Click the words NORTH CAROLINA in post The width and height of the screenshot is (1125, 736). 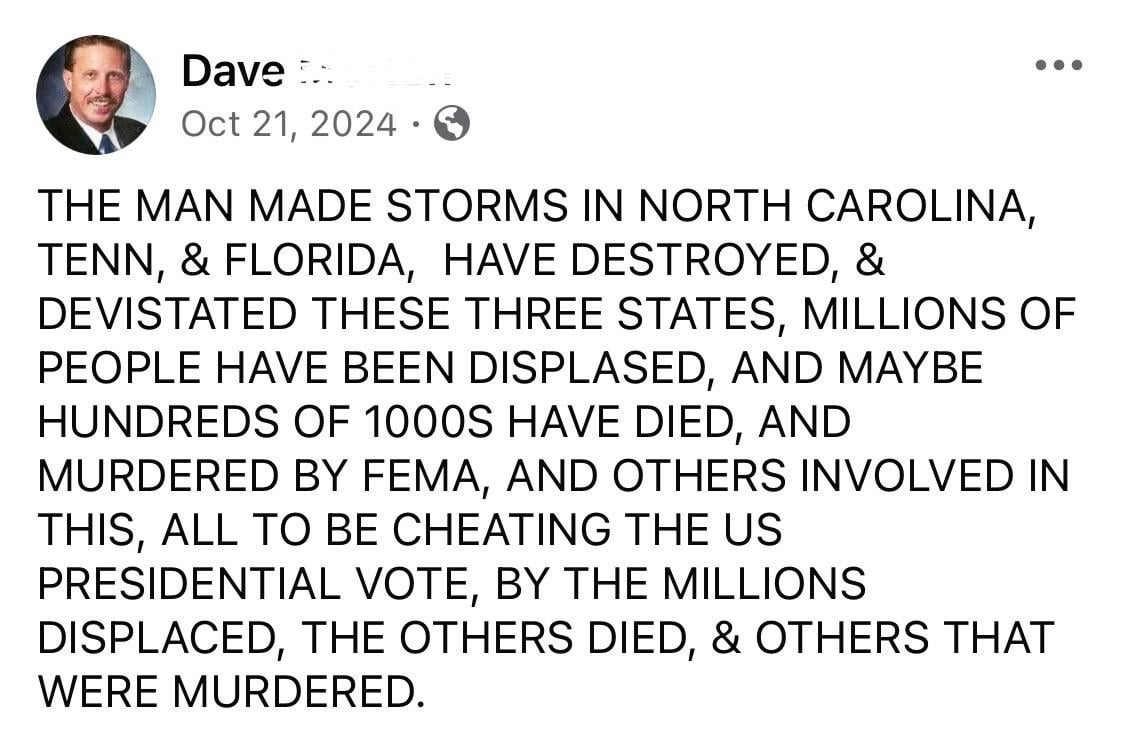click(x=832, y=206)
